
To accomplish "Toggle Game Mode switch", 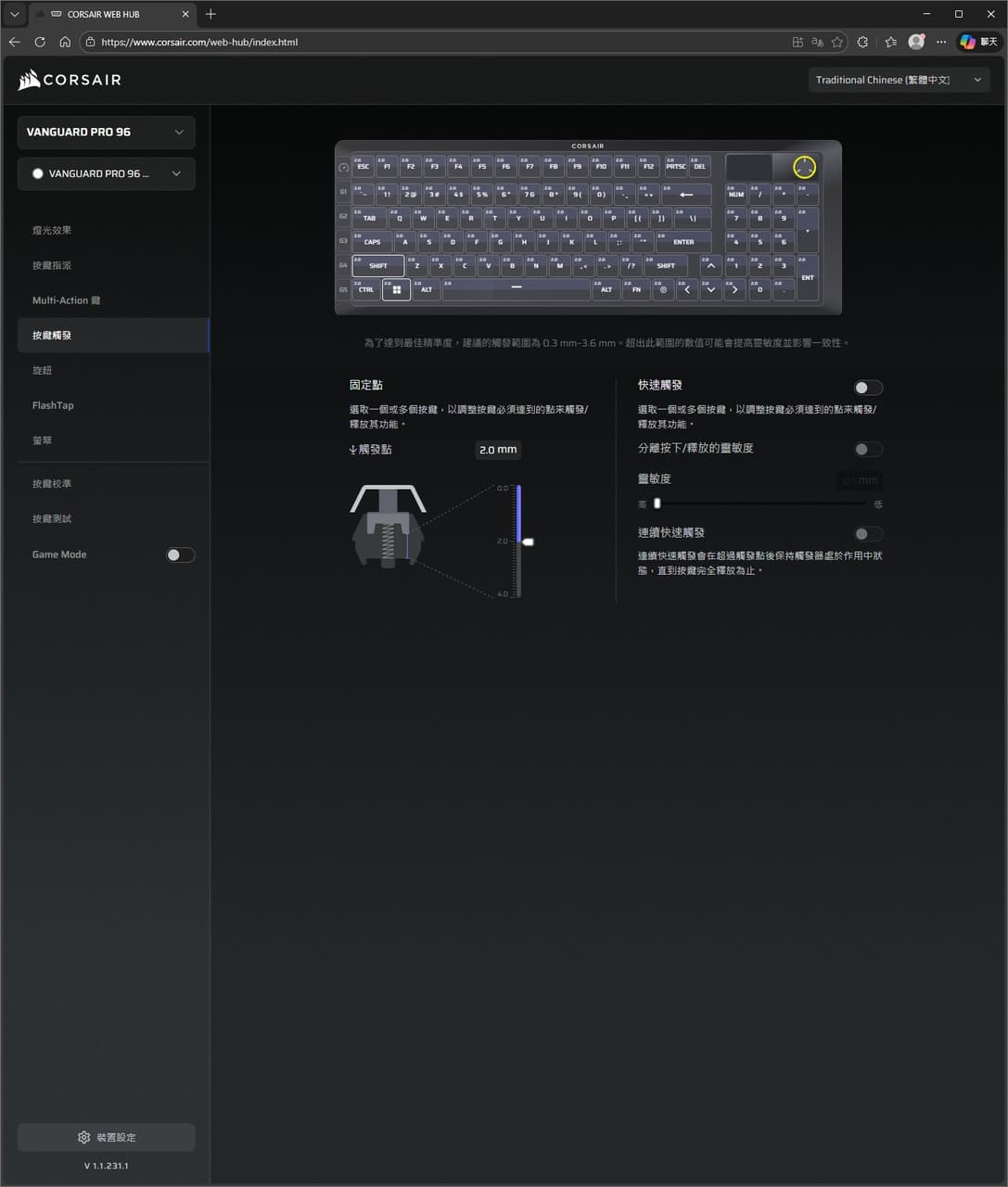I will 180,555.
